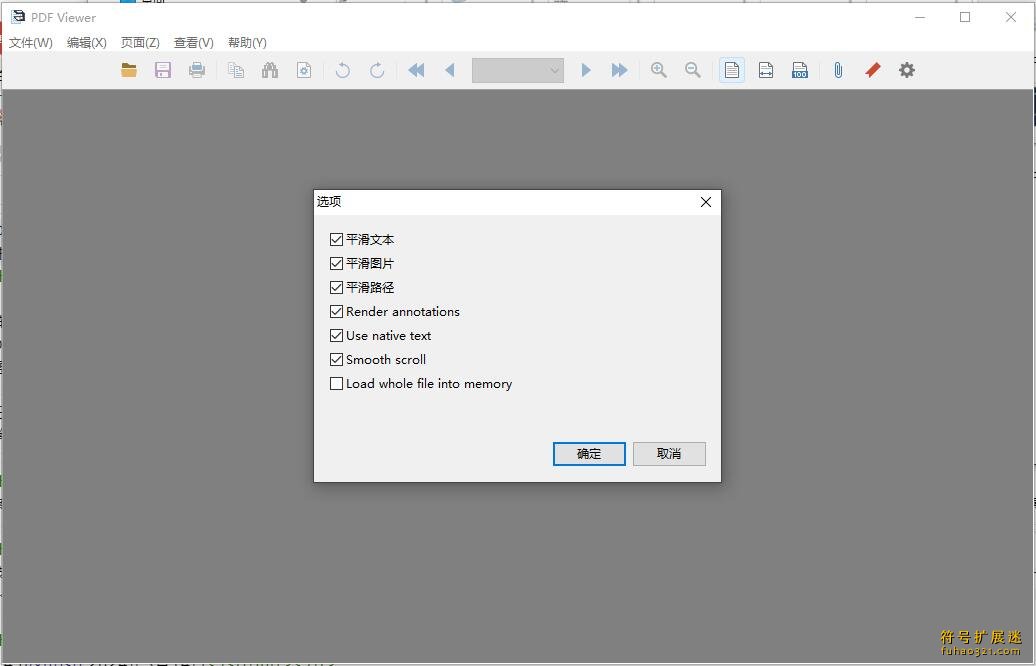Jump to last page with double-arrow control
1036x666 pixels.
619,70
